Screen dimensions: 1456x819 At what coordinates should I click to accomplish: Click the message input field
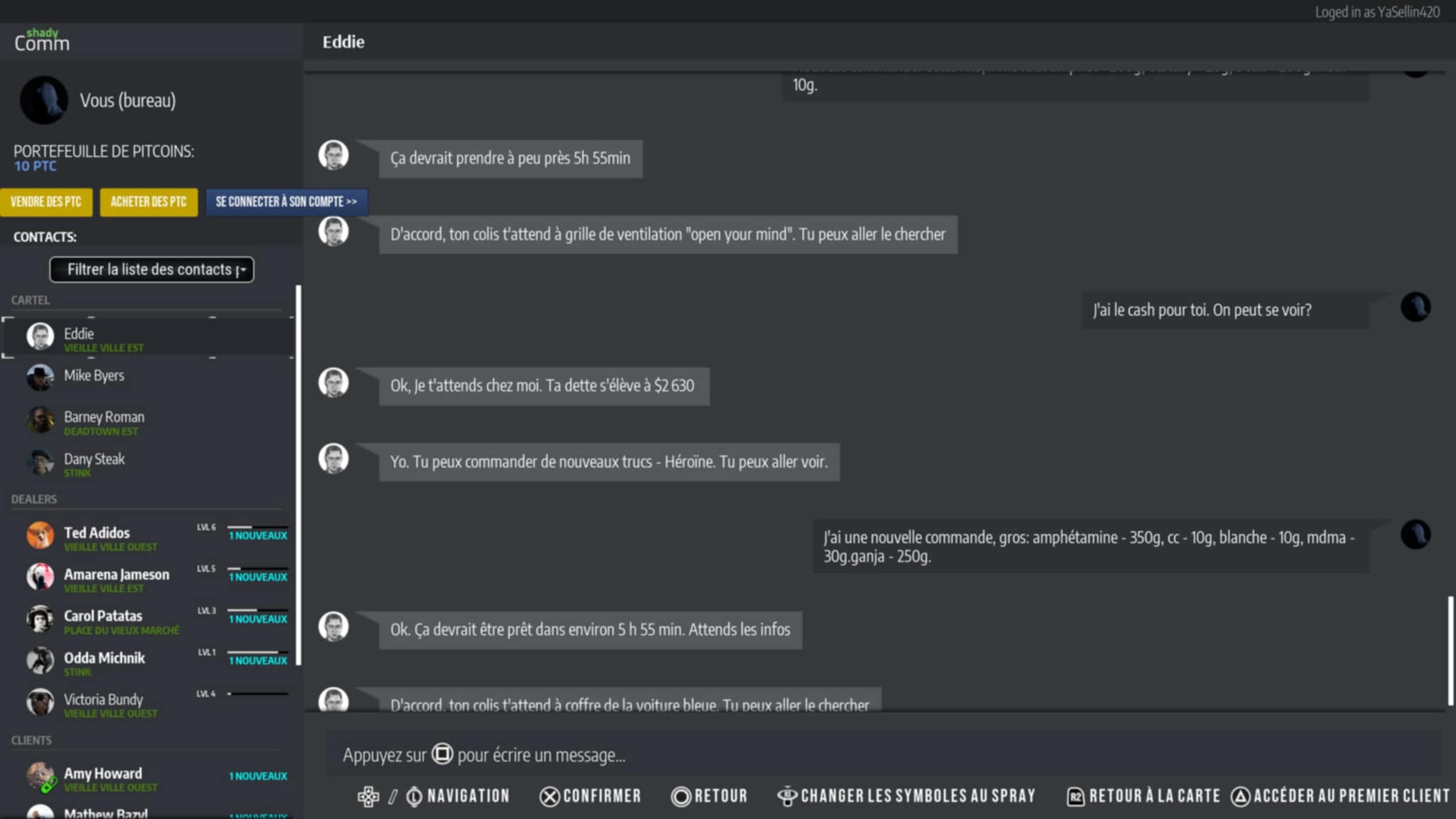[x=883, y=754]
